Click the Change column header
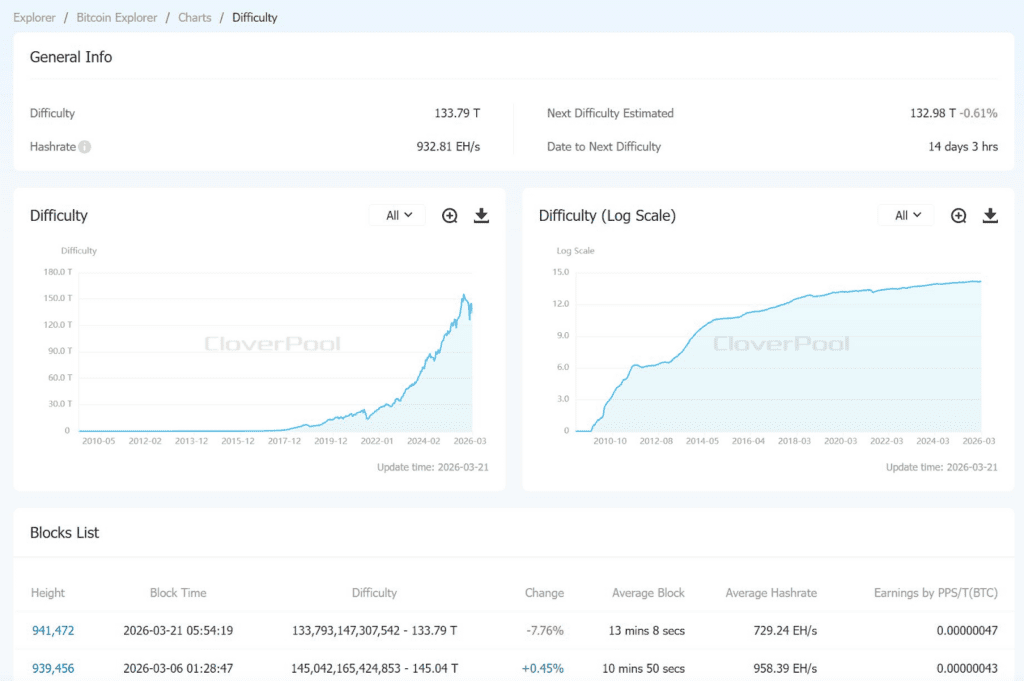 tap(544, 593)
